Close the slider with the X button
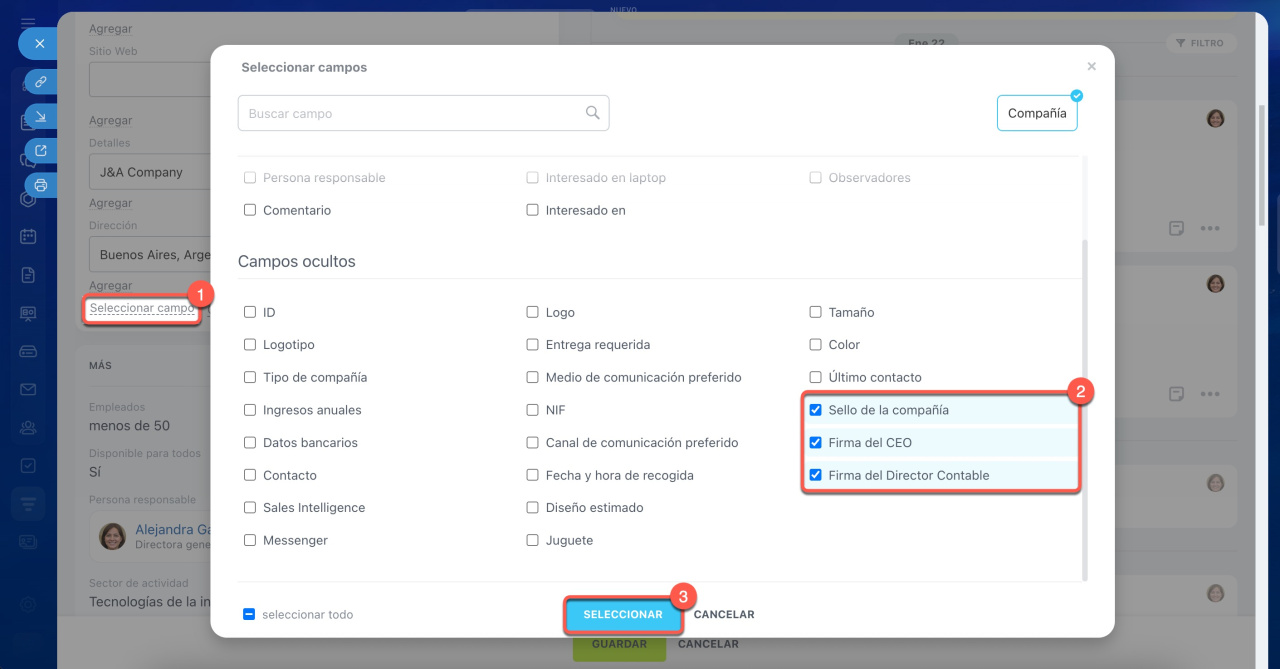 coord(39,44)
